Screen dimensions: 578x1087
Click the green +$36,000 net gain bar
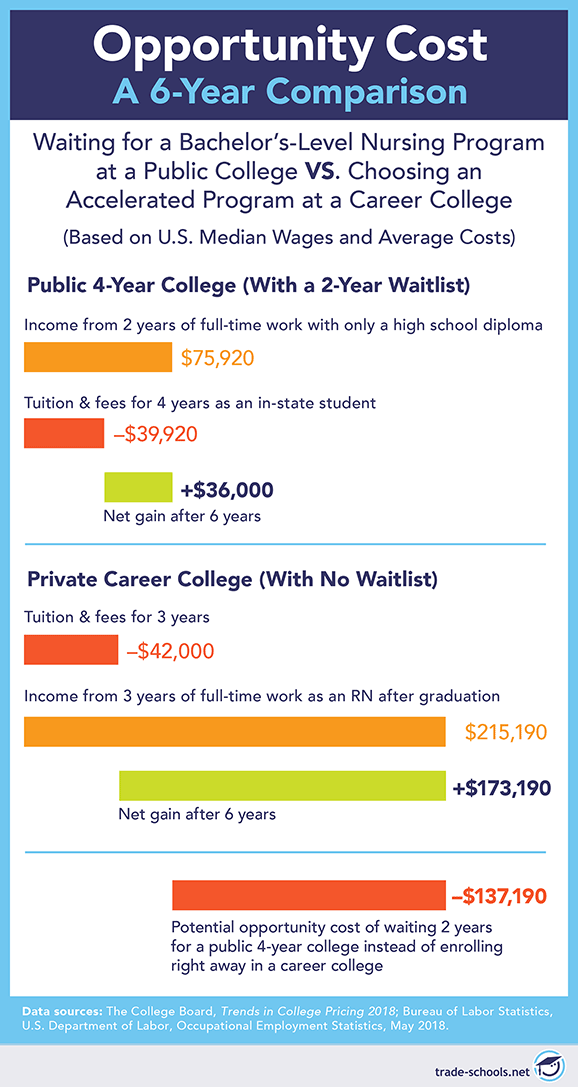(x=138, y=488)
